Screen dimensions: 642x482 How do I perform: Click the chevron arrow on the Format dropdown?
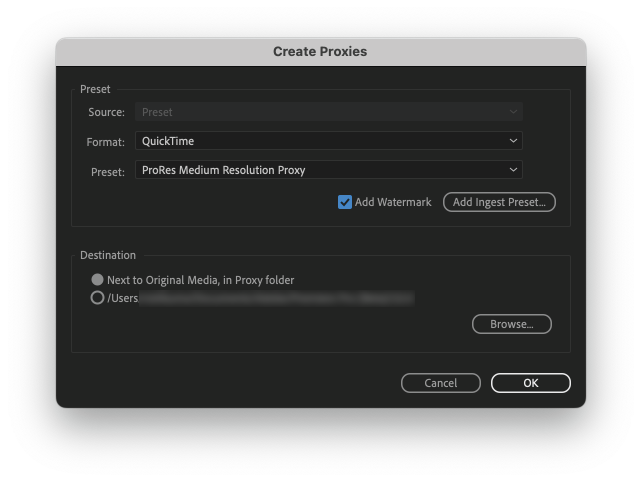click(513, 141)
